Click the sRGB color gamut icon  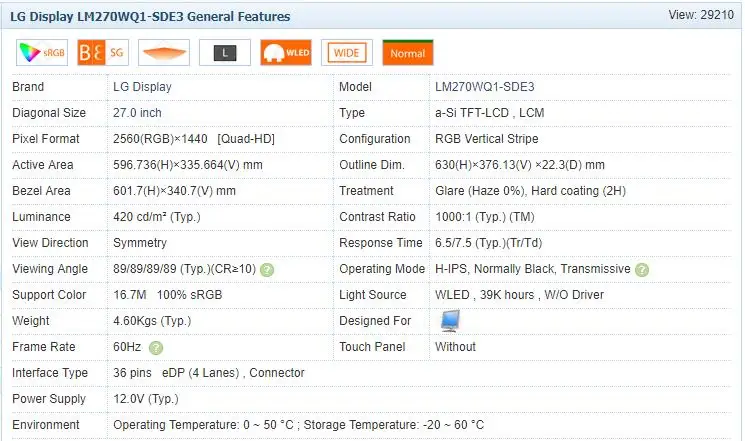tap(42, 53)
